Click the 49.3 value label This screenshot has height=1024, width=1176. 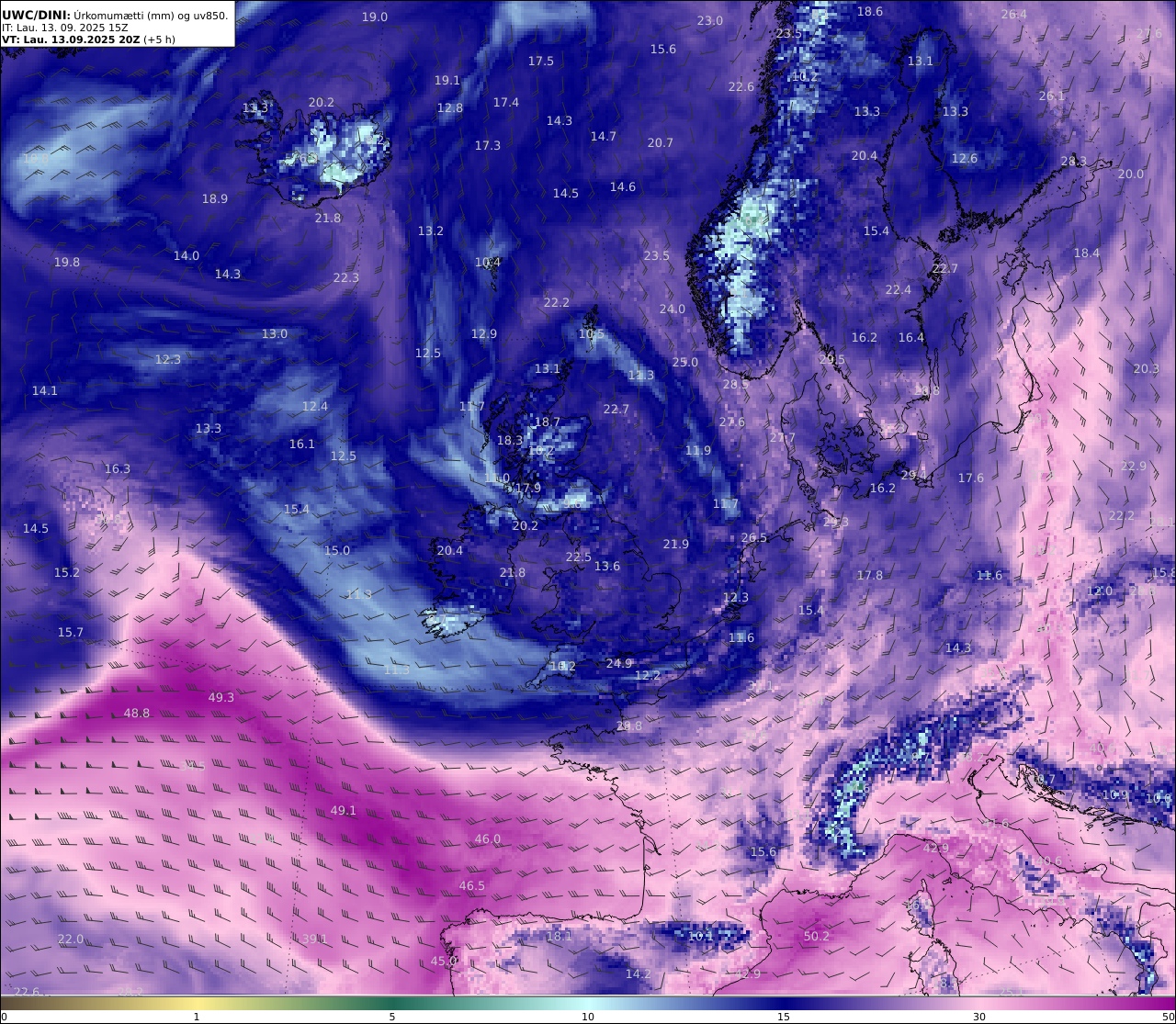click(x=220, y=698)
